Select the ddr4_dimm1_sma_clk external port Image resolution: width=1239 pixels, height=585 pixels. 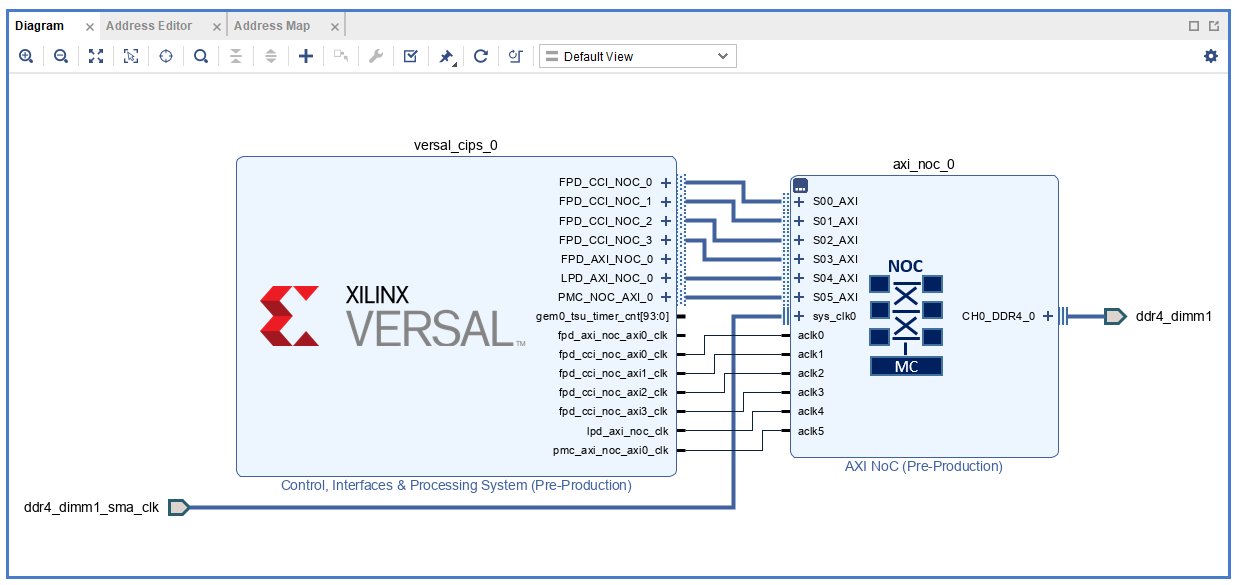click(179, 507)
